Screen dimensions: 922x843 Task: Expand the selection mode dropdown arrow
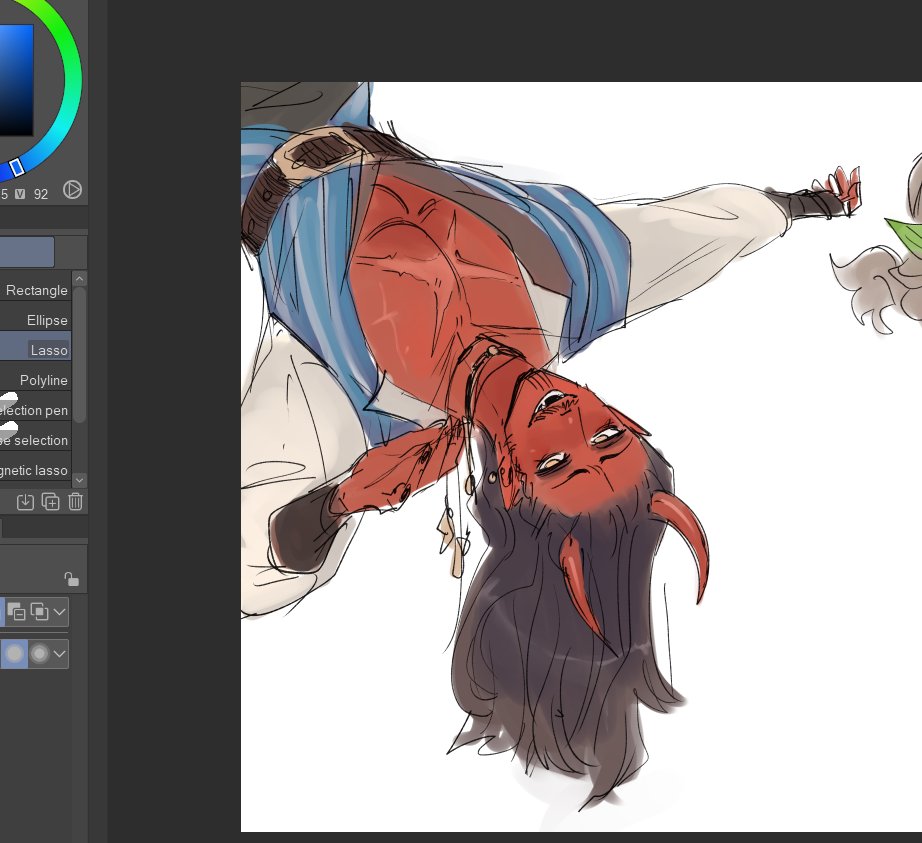59,612
